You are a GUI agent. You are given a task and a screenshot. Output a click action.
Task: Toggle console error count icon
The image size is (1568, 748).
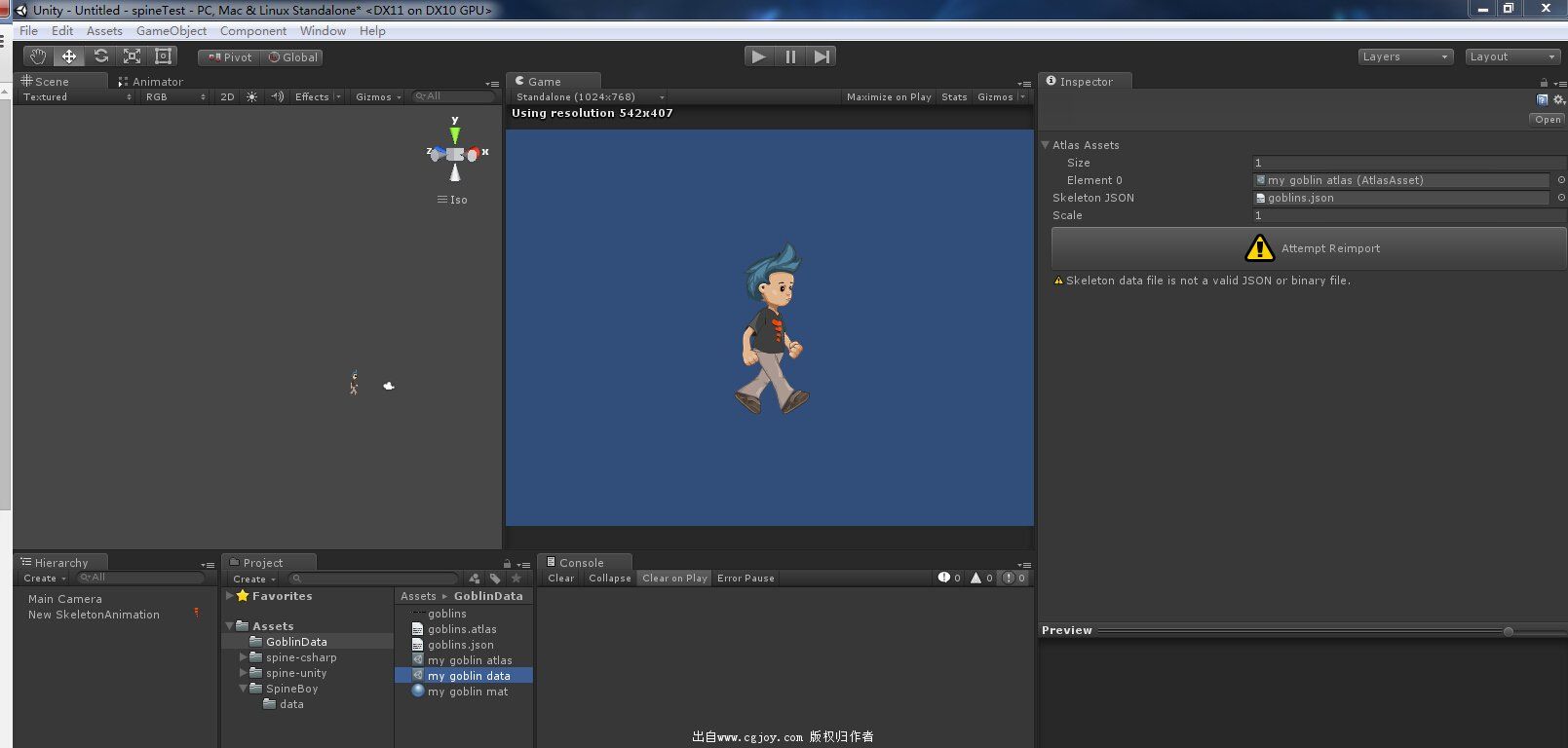[x=1014, y=578]
